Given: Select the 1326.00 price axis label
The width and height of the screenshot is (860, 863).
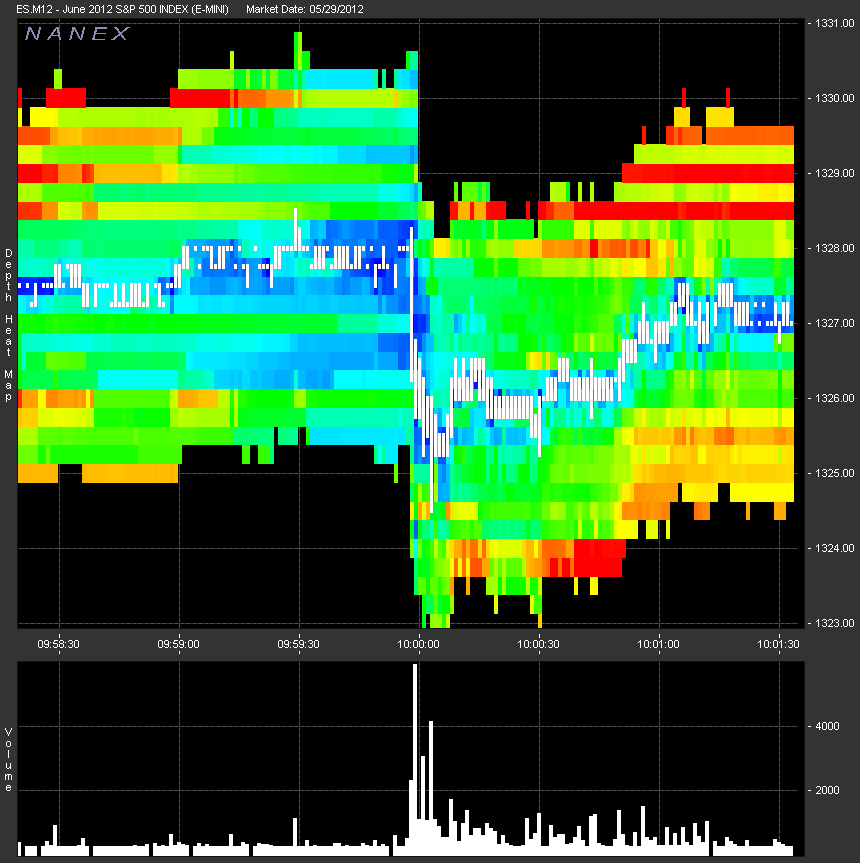Looking at the screenshot, I should point(834,398).
